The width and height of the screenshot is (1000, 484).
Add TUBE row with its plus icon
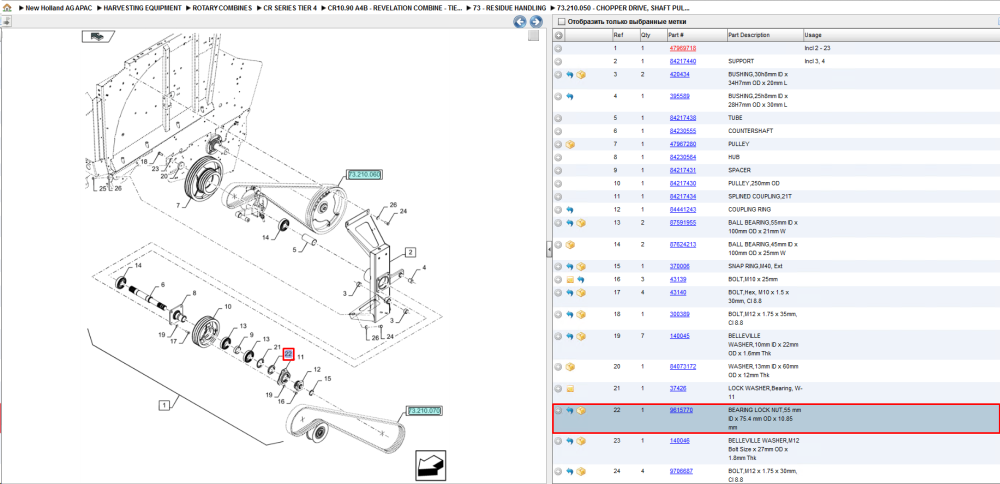(558, 118)
